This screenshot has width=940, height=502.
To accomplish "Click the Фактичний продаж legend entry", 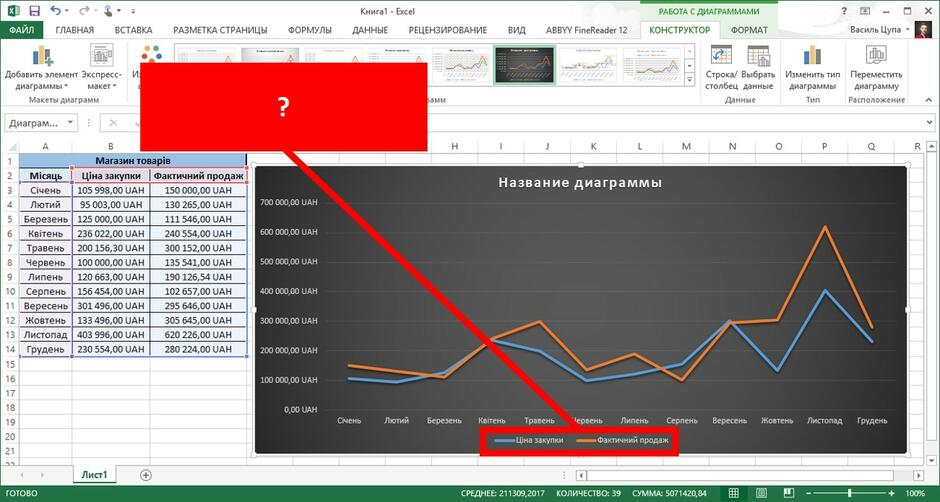I will point(622,440).
